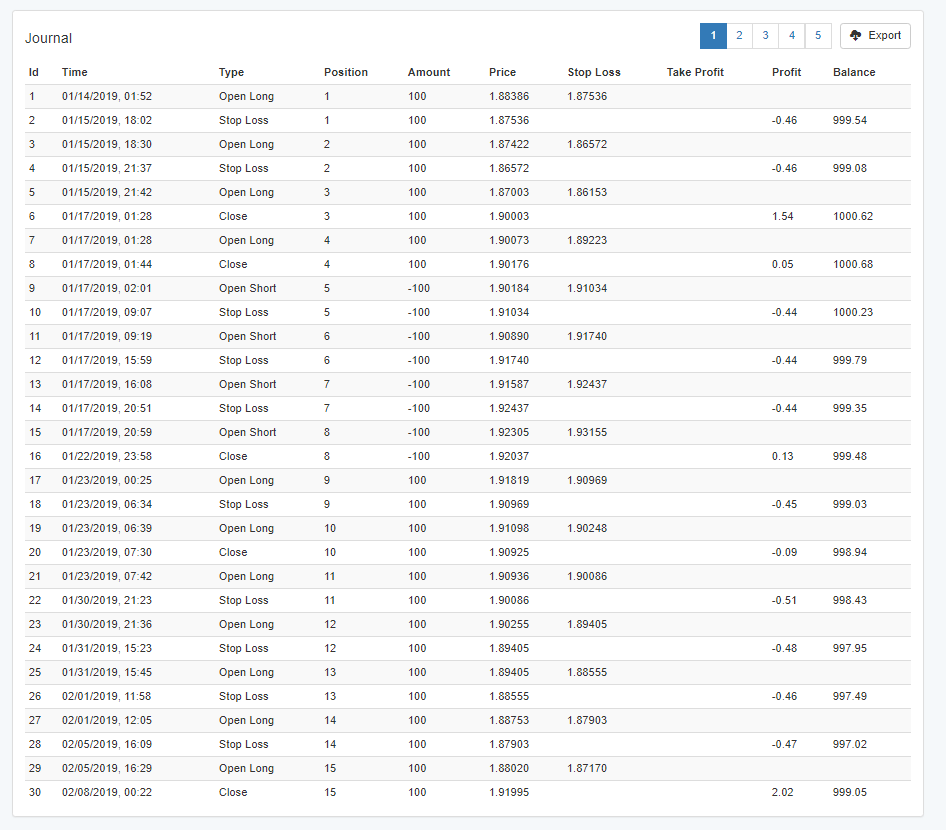Select price 1.90890
The width and height of the screenshot is (946, 830).
[509, 337]
